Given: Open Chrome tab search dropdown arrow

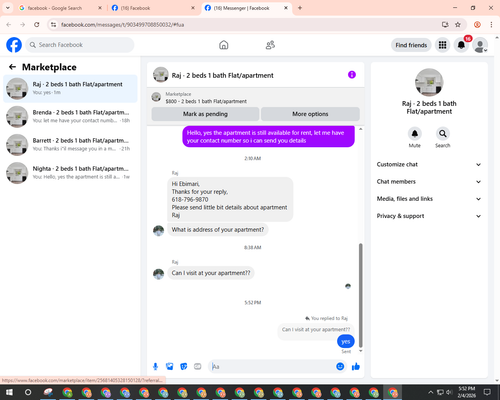Looking at the screenshot, I should pyautogui.click(x=8, y=8).
